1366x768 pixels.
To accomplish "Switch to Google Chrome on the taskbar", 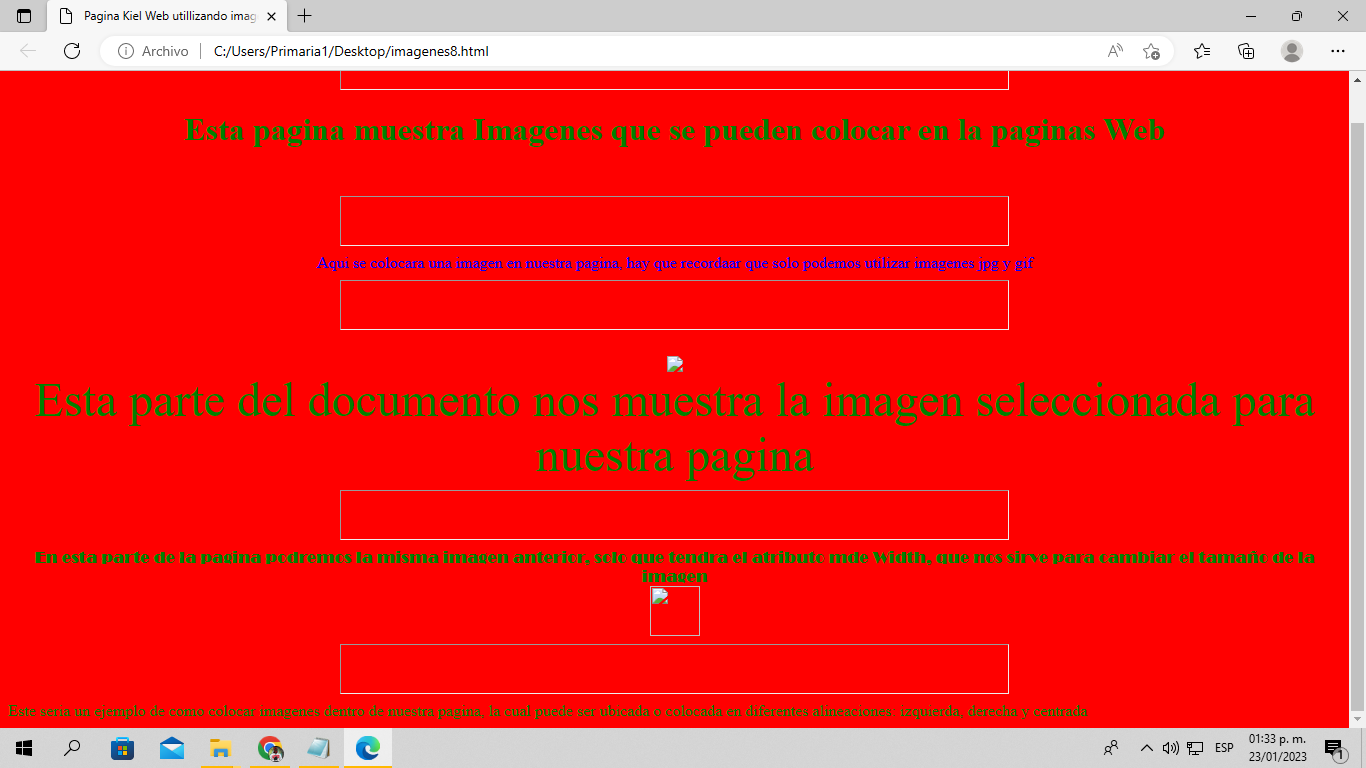I will coord(269,748).
